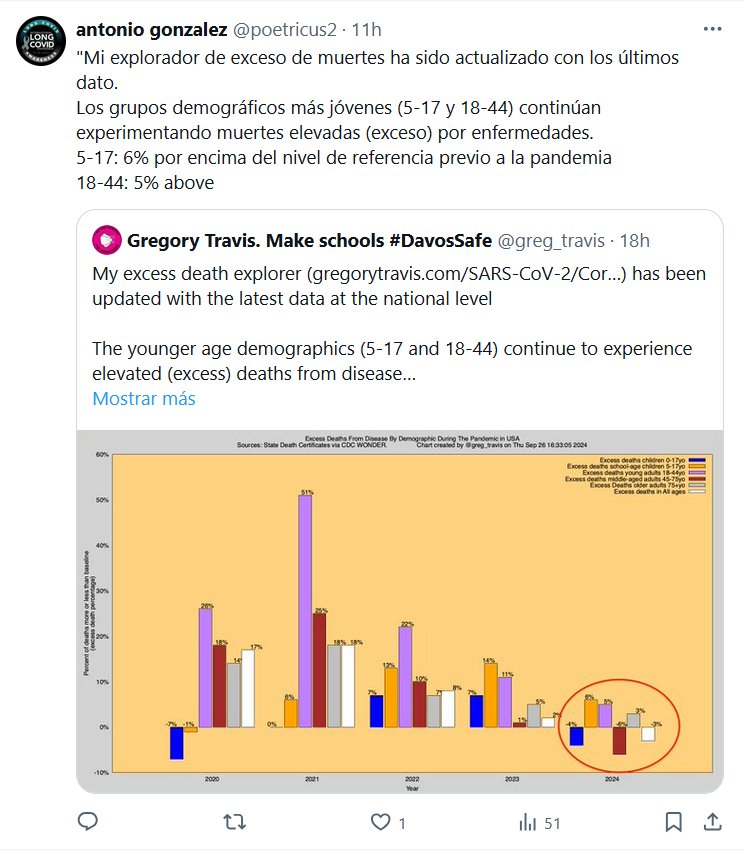The height and width of the screenshot is (854, 744).
Task: Like the post with the heart icon
Action: pos(380,822)
